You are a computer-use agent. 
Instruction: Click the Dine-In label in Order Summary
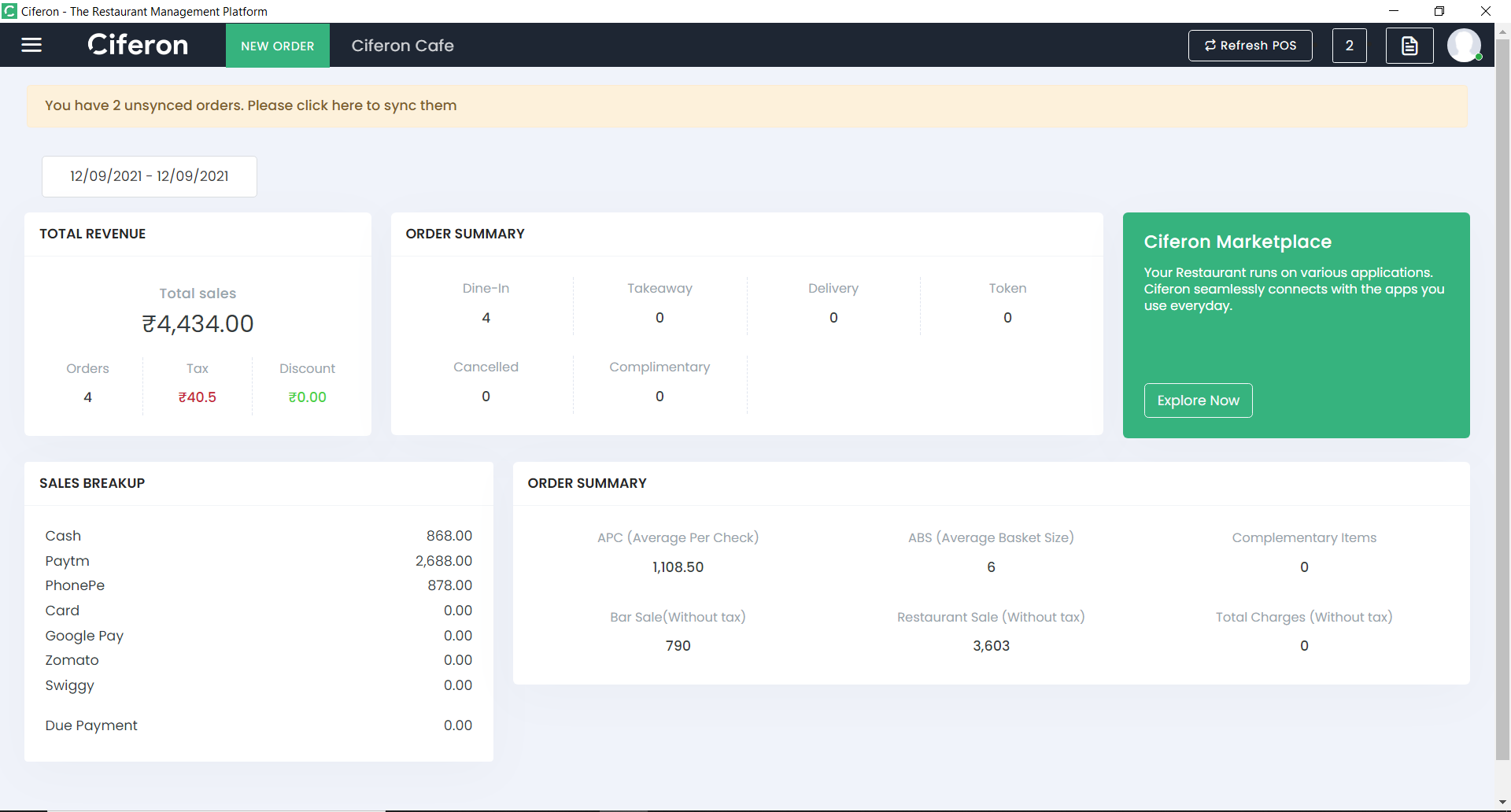point(486,289)
